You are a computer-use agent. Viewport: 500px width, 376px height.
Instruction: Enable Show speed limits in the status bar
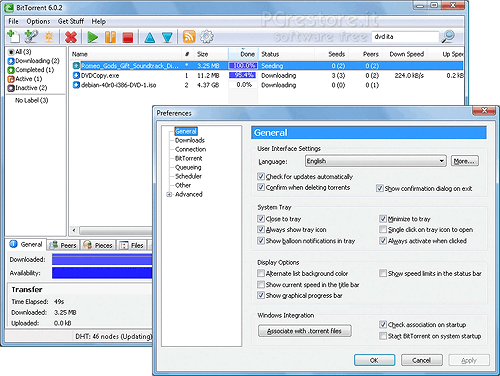tap(383, 273)
